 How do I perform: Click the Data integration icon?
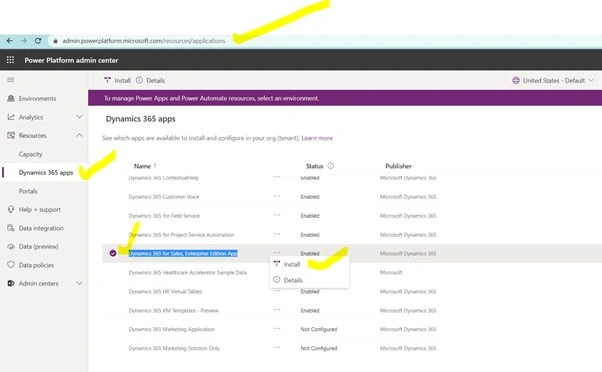pos(11,228)
